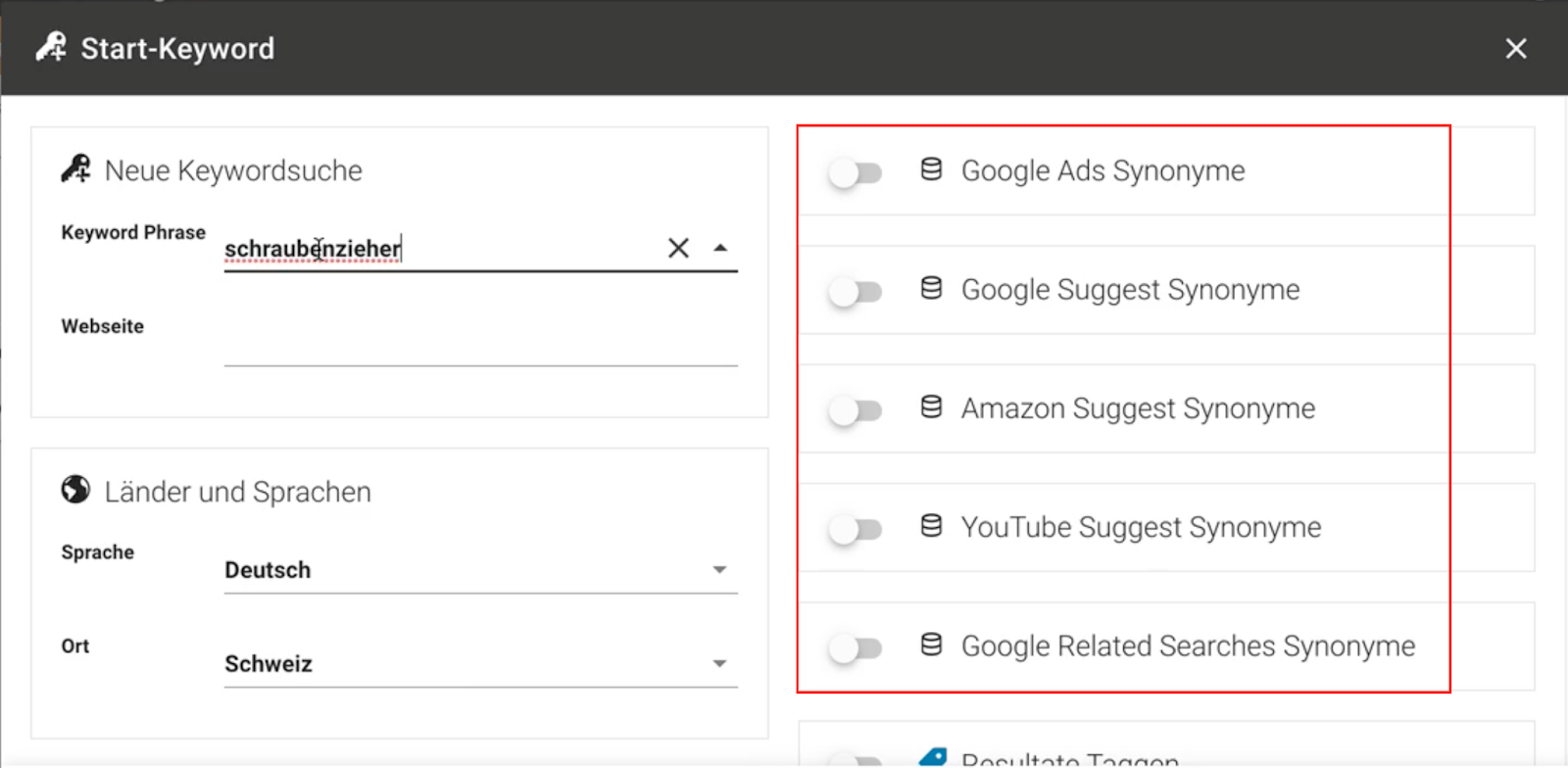Toggle the Amazon Suggest Synonyme switch

point(856,410)
